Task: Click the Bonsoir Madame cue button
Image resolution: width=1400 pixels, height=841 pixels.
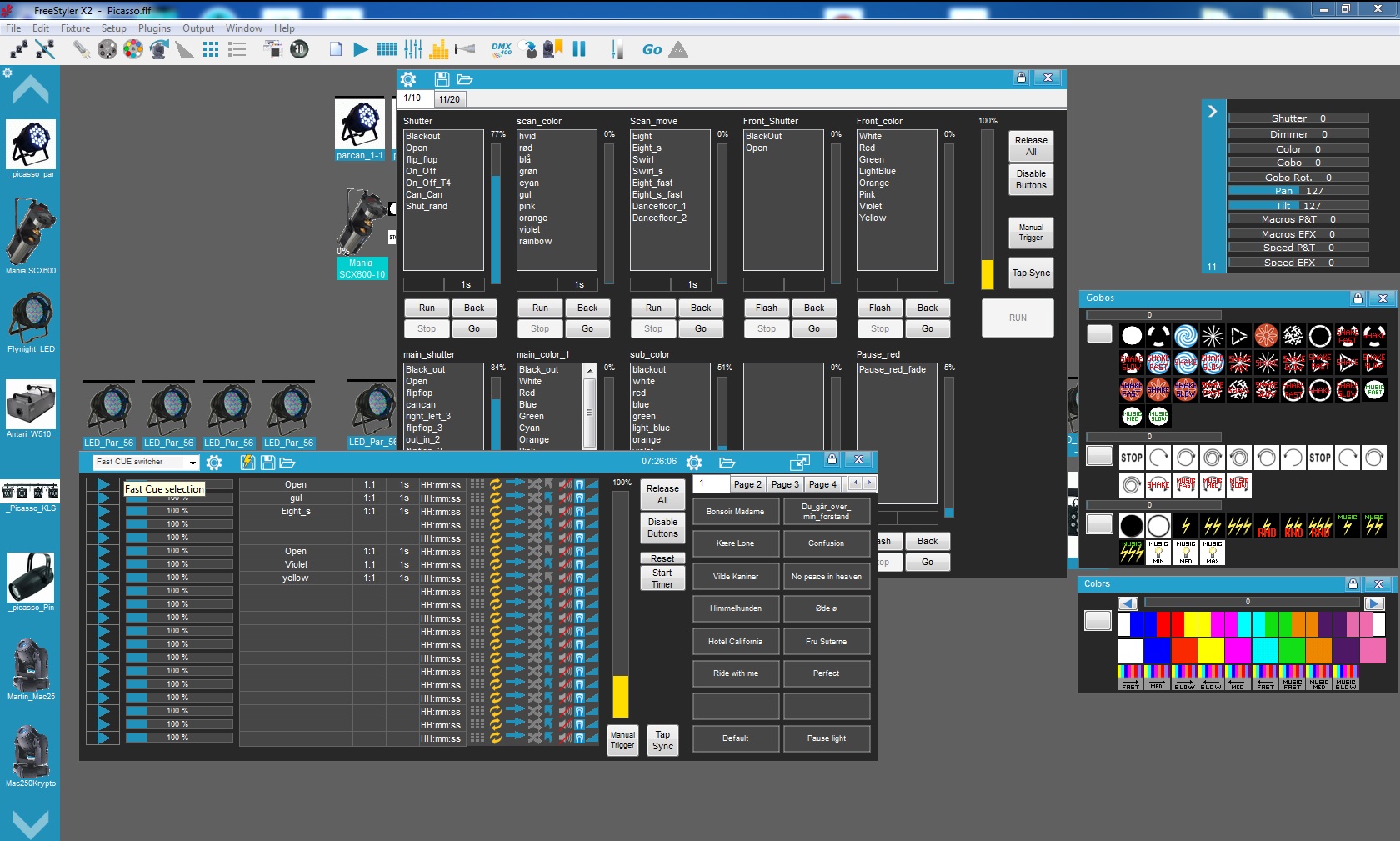Action: pos(736,512)
